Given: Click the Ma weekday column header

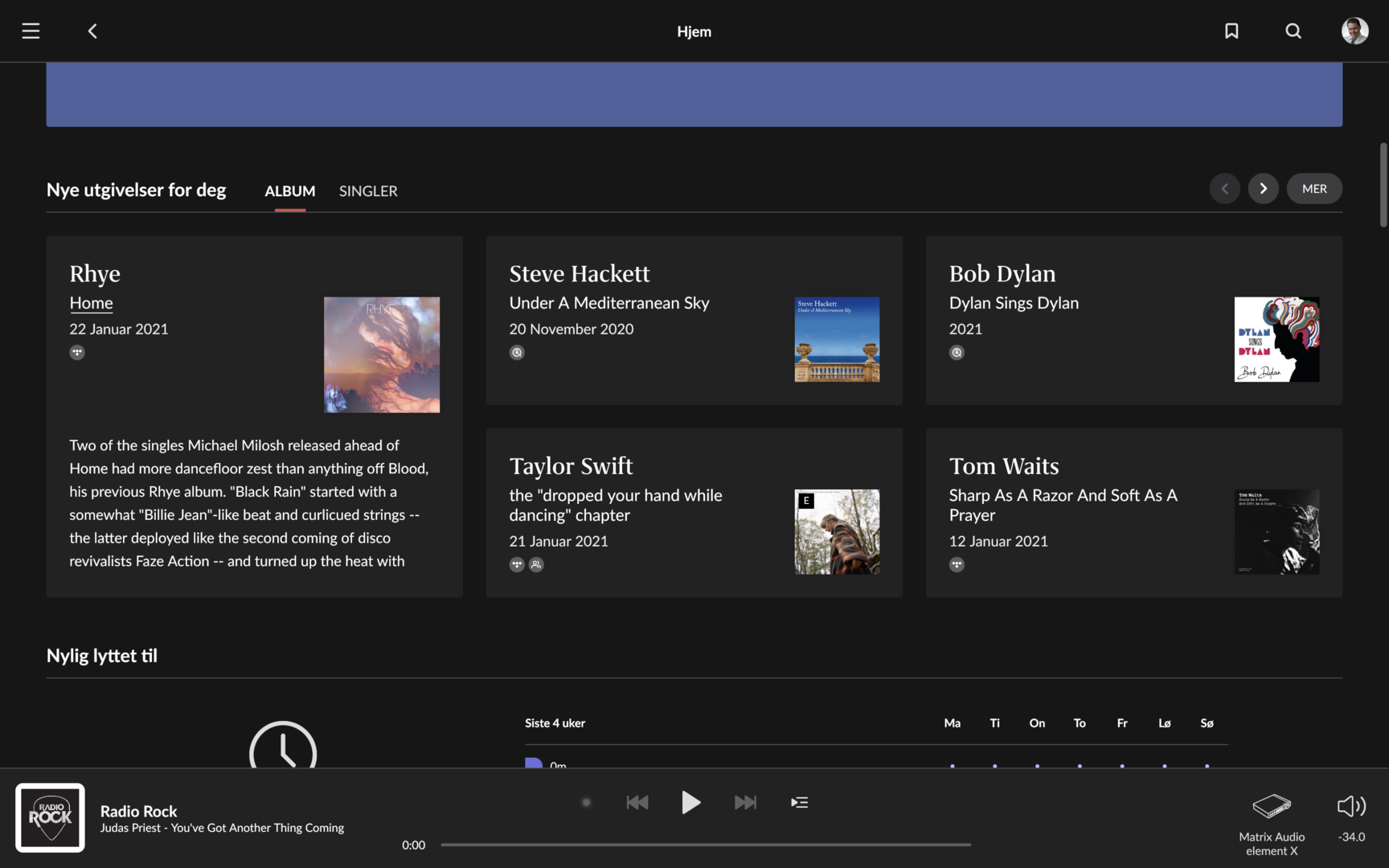Looking at the screenshot, I should (953, 723).
